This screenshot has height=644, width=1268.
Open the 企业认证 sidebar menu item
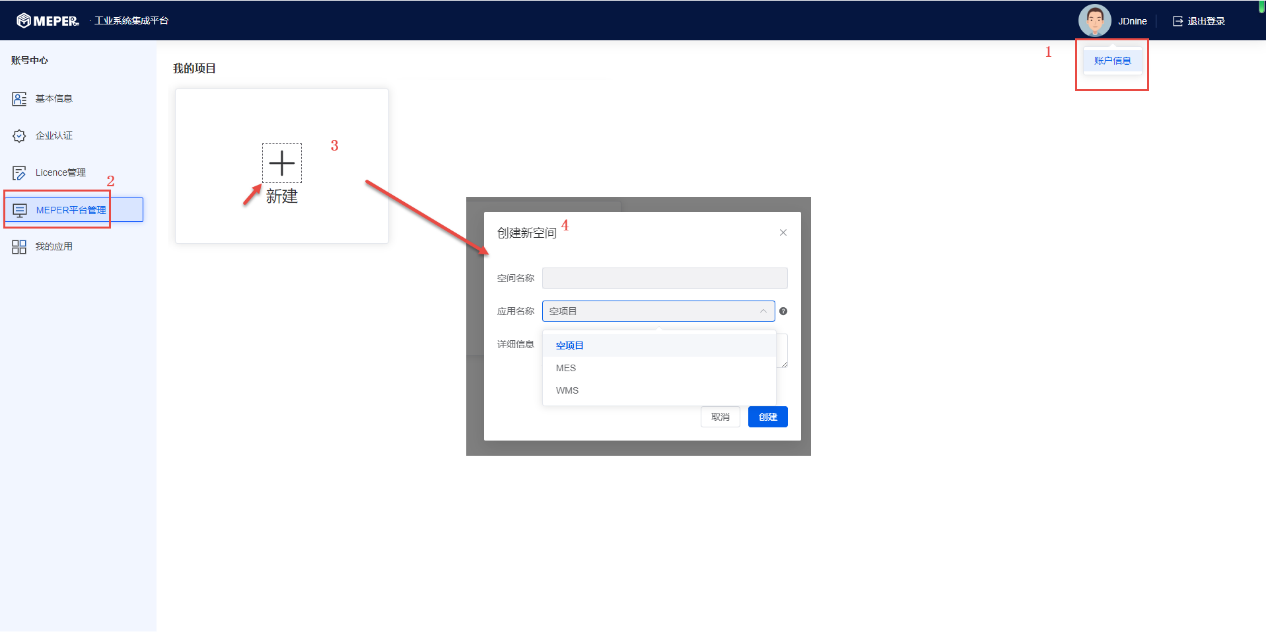click(x=54, y=136)
